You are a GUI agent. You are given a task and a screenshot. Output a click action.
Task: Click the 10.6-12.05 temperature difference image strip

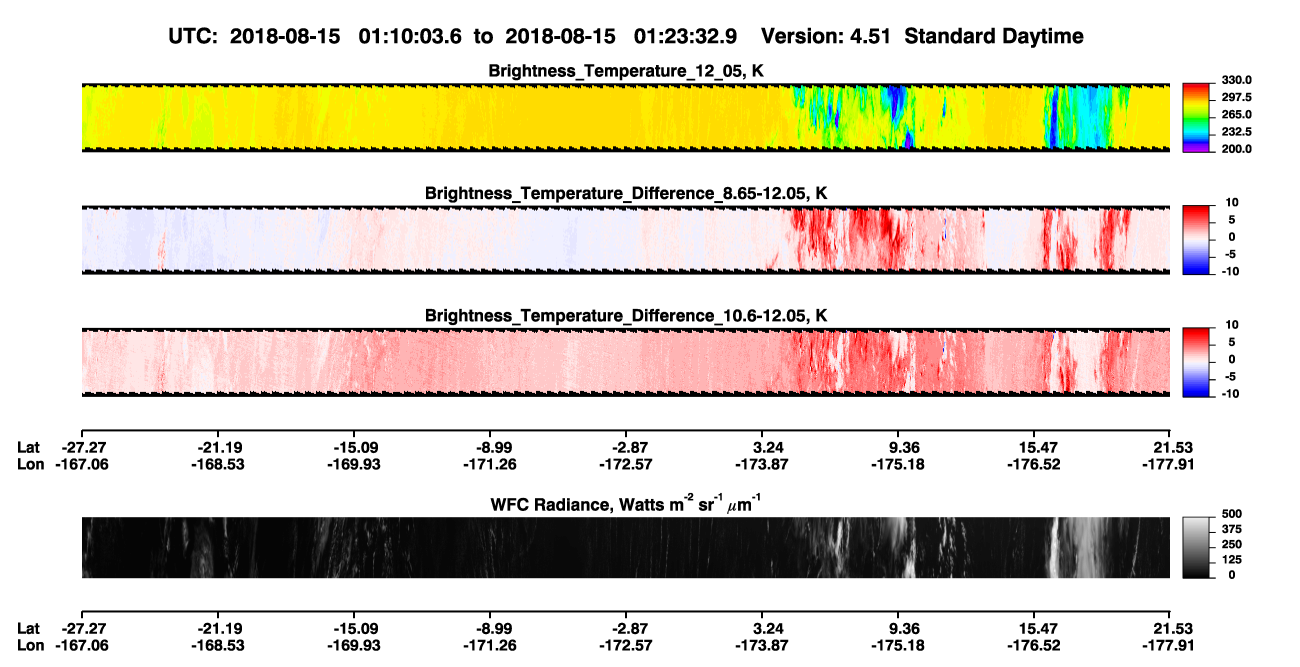[x=625, y=362]
